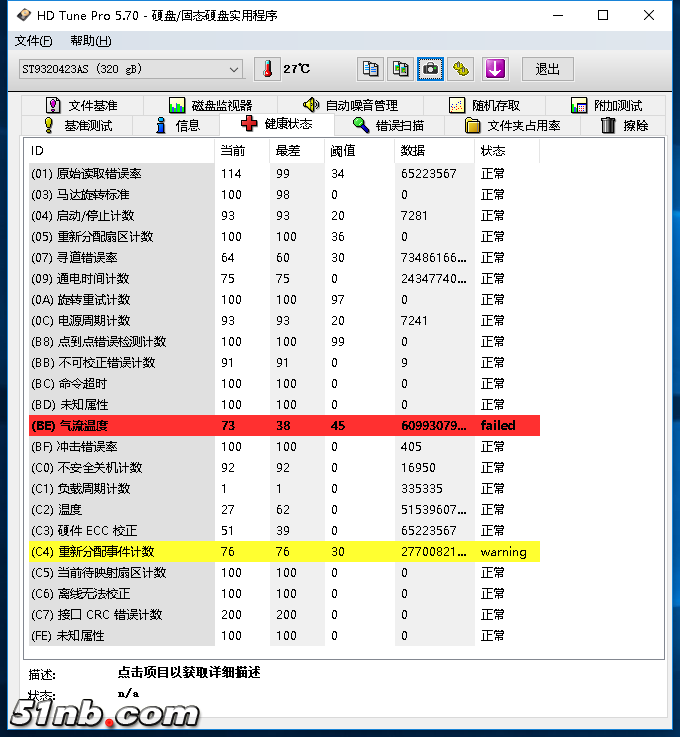Switch to the 基准测试 tab

coord(78,125)
